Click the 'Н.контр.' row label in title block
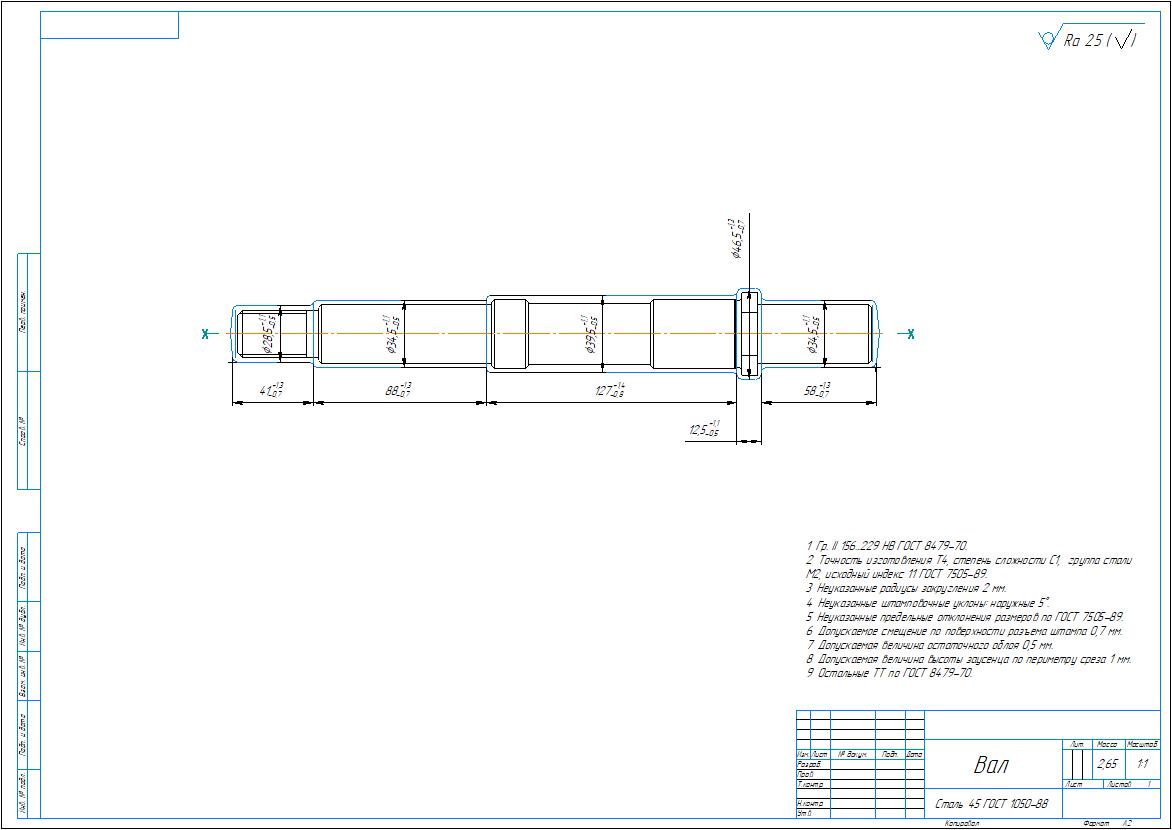The image size is (1172, 830). click(810, 804)
